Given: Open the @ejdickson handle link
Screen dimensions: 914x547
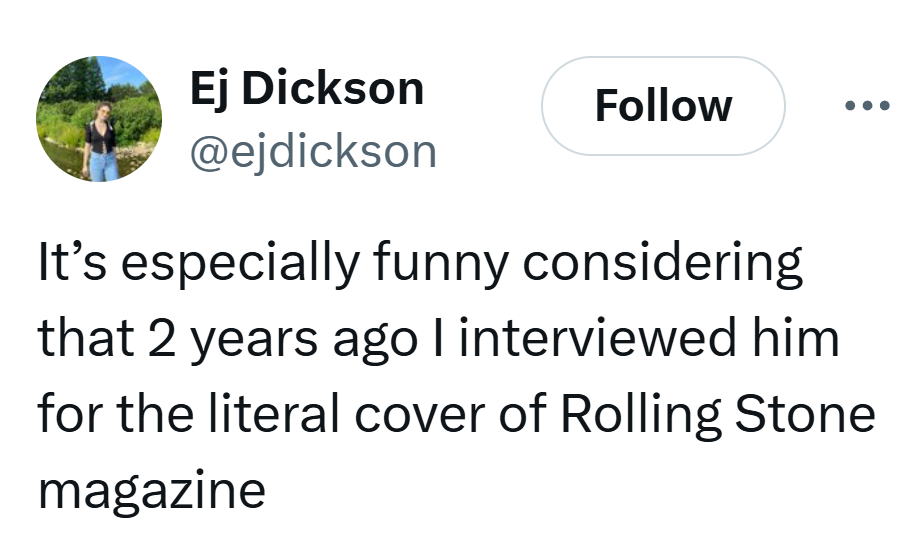Looking at the screenshot, I should 313,151.
